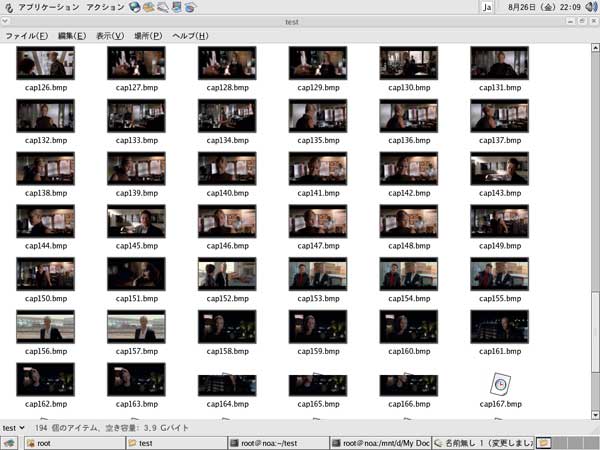Click the show desktop icon in taskbar
The width and height of the screenshot is (600, 450).
(x=10, y=443)
